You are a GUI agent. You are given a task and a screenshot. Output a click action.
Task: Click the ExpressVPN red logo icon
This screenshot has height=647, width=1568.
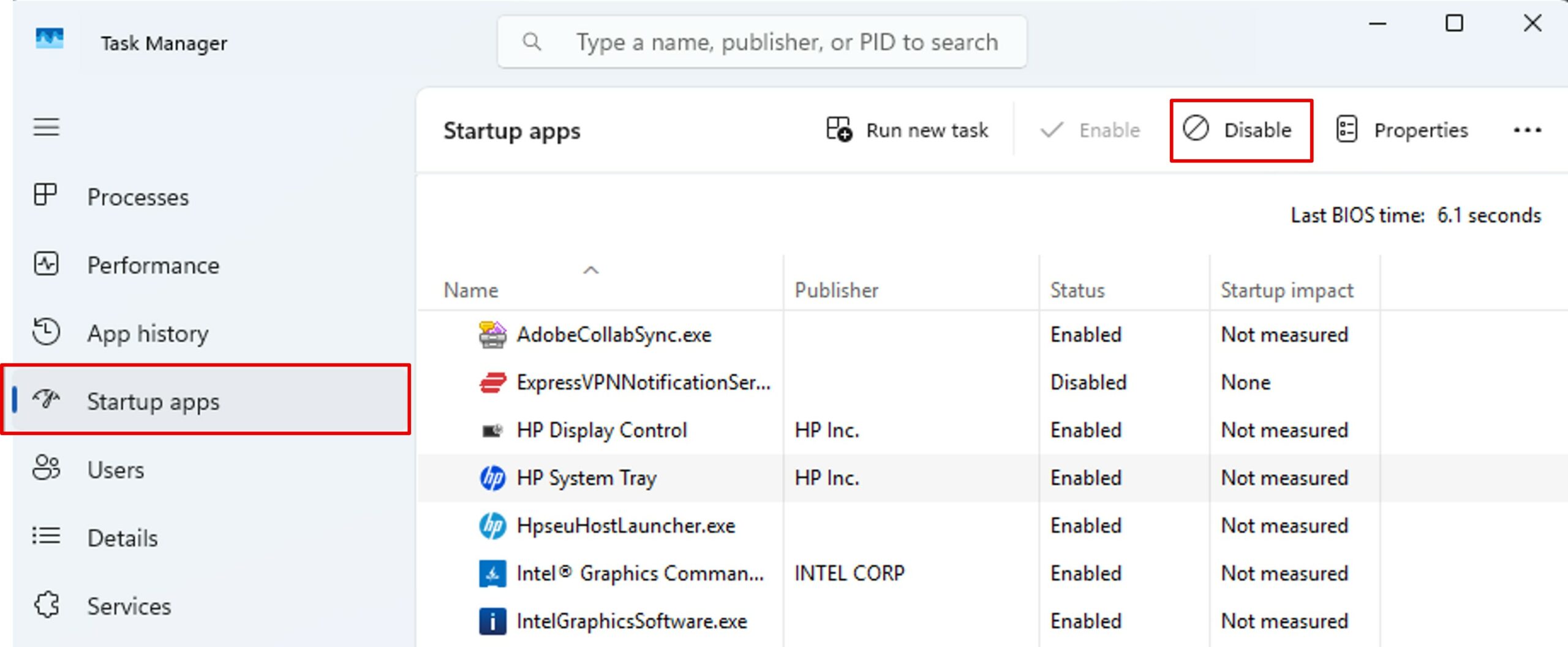click(492, 382)
